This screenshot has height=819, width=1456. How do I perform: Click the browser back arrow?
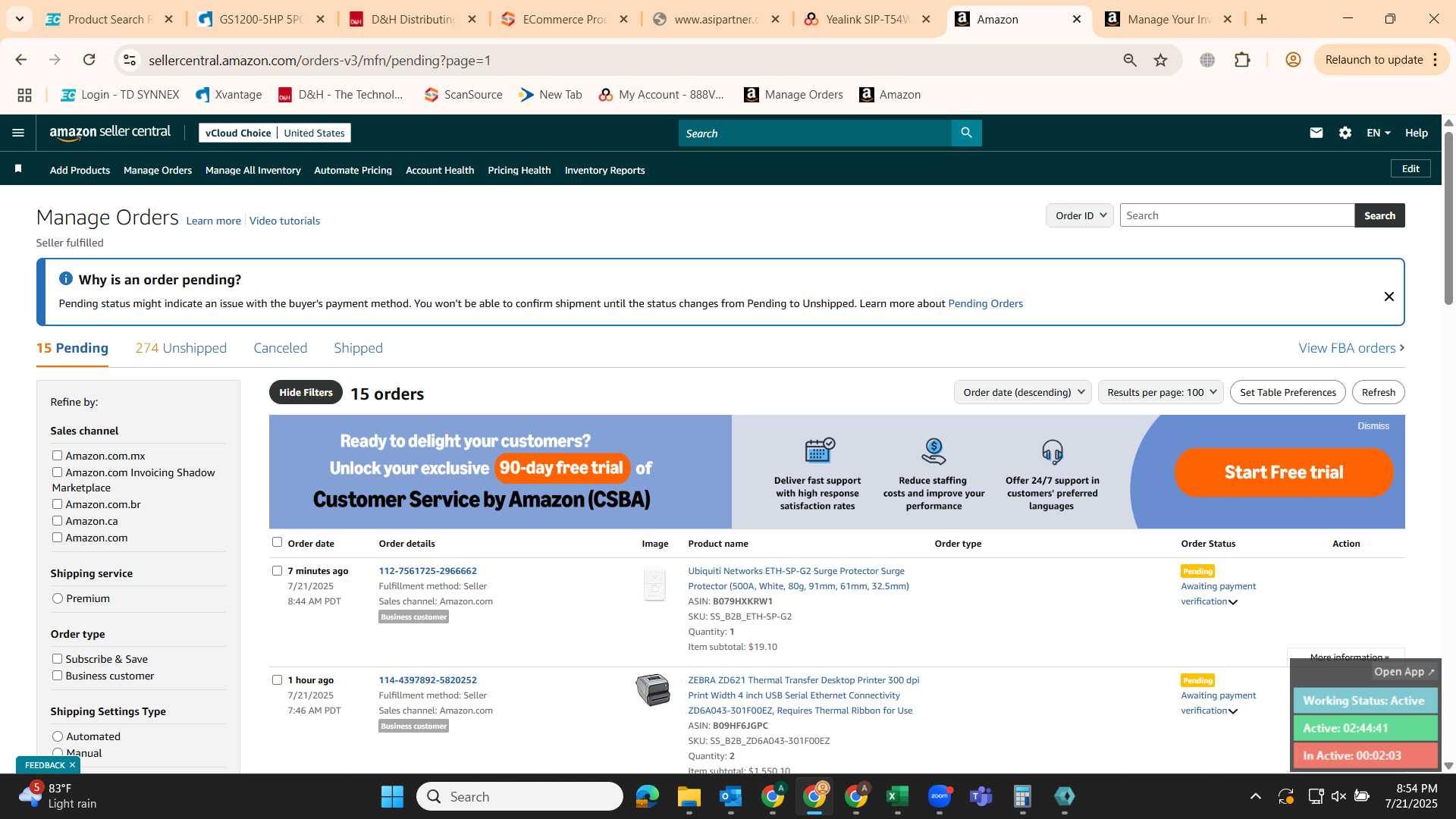[21, 60]
